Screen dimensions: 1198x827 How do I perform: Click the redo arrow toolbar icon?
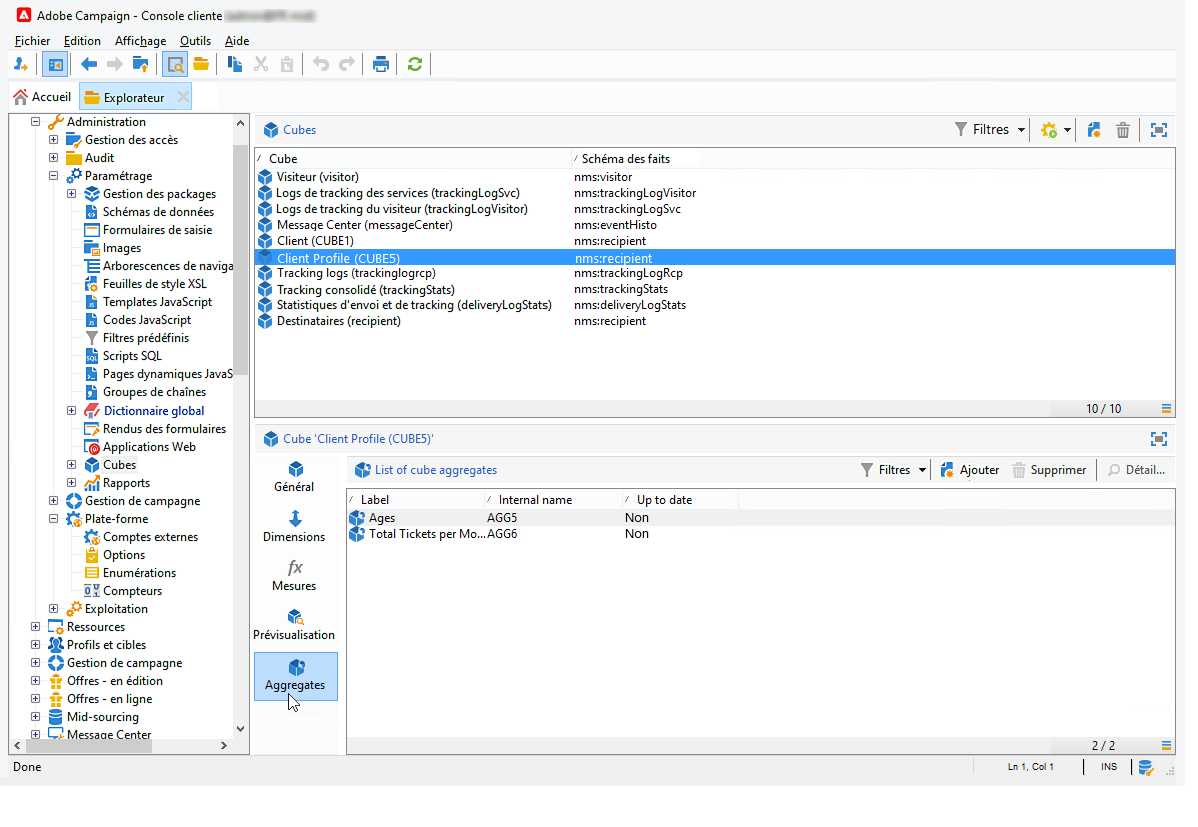347,64
